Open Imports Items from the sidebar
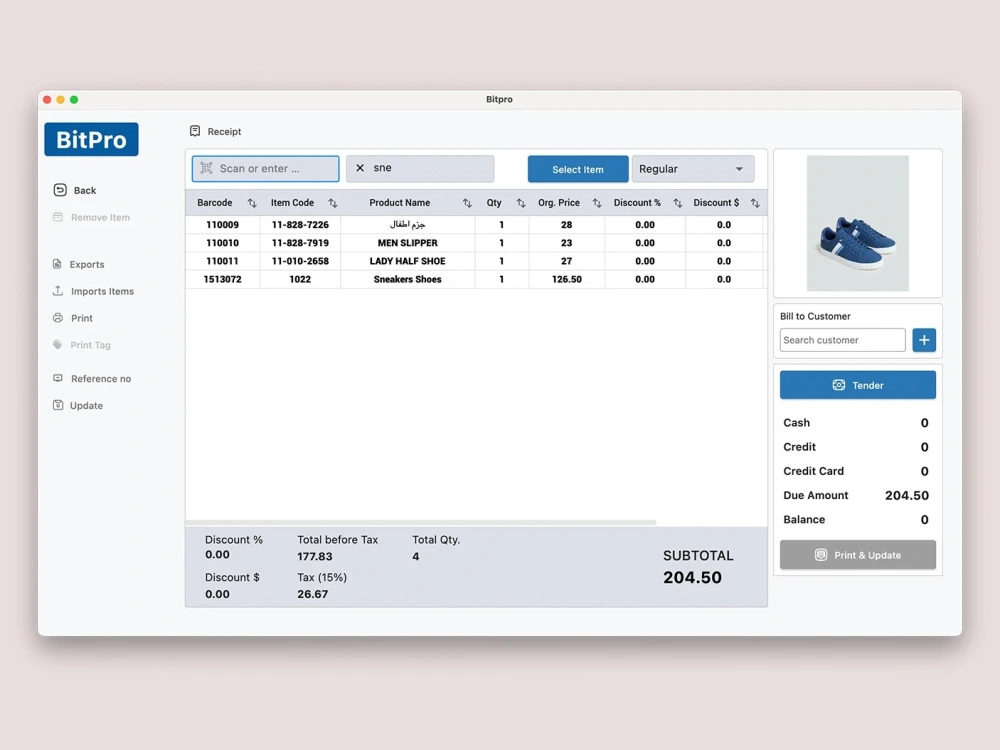1000x750 pixels. [x=60, y=291]
